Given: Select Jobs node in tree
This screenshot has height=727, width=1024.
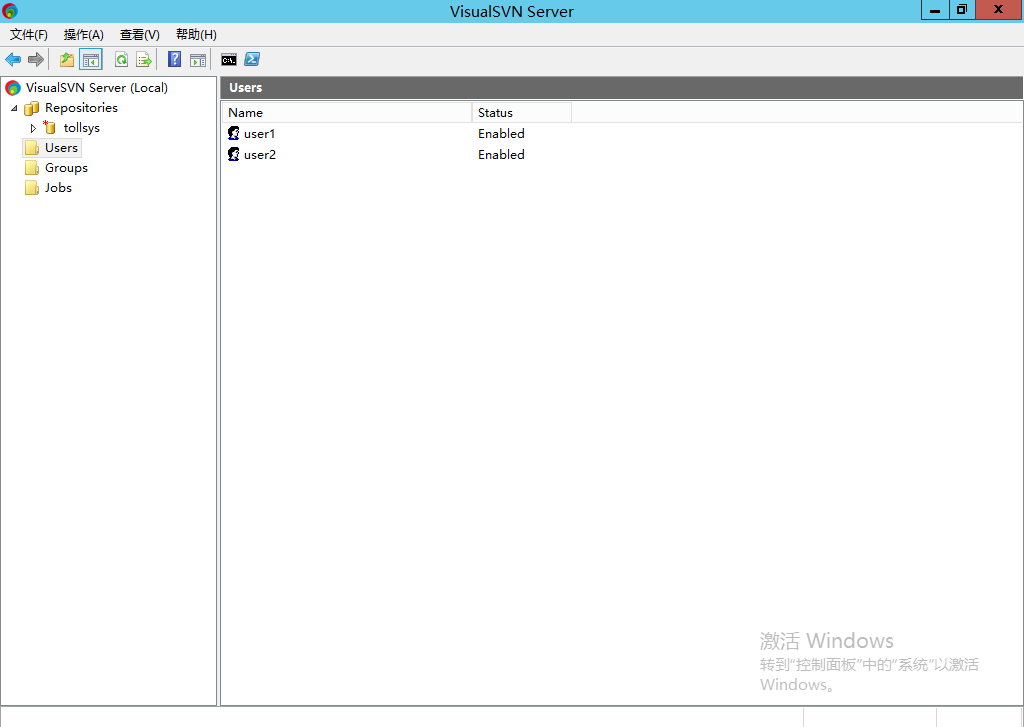Looking at the screenshot, I should 58,187.
